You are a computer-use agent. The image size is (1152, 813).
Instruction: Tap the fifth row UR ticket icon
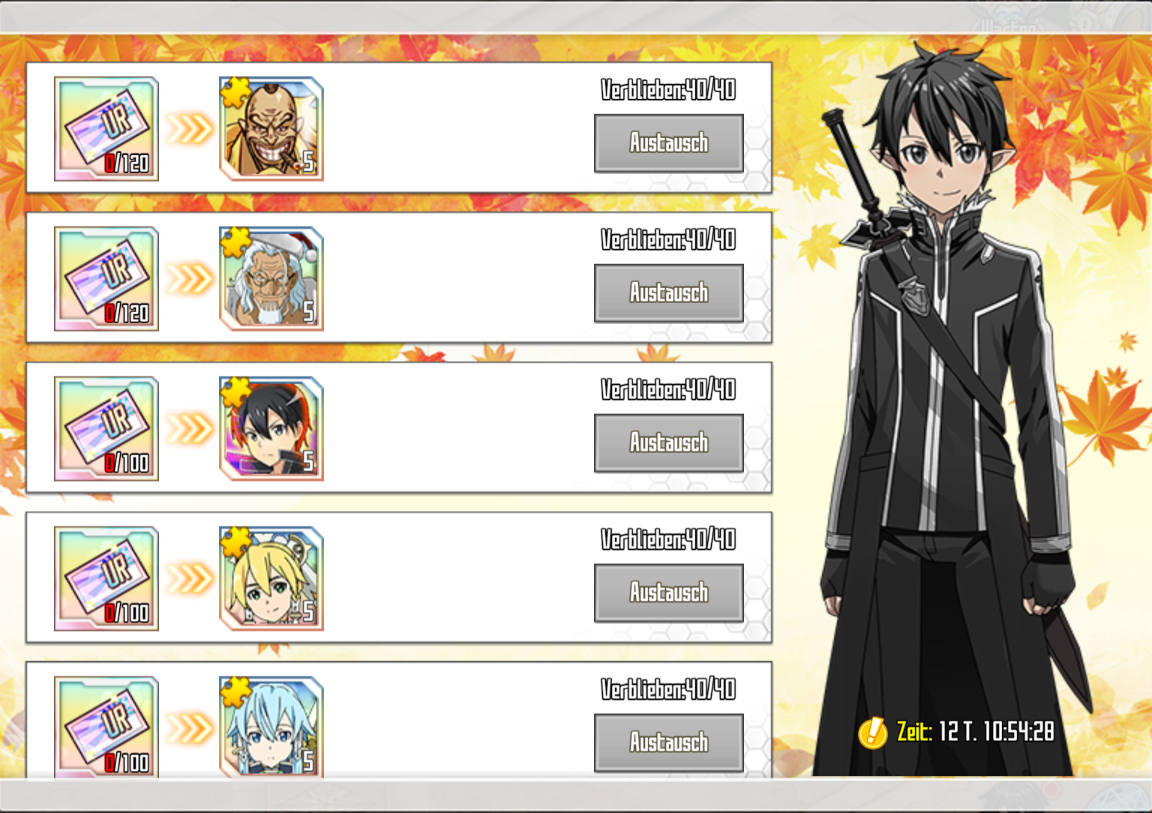107,726
